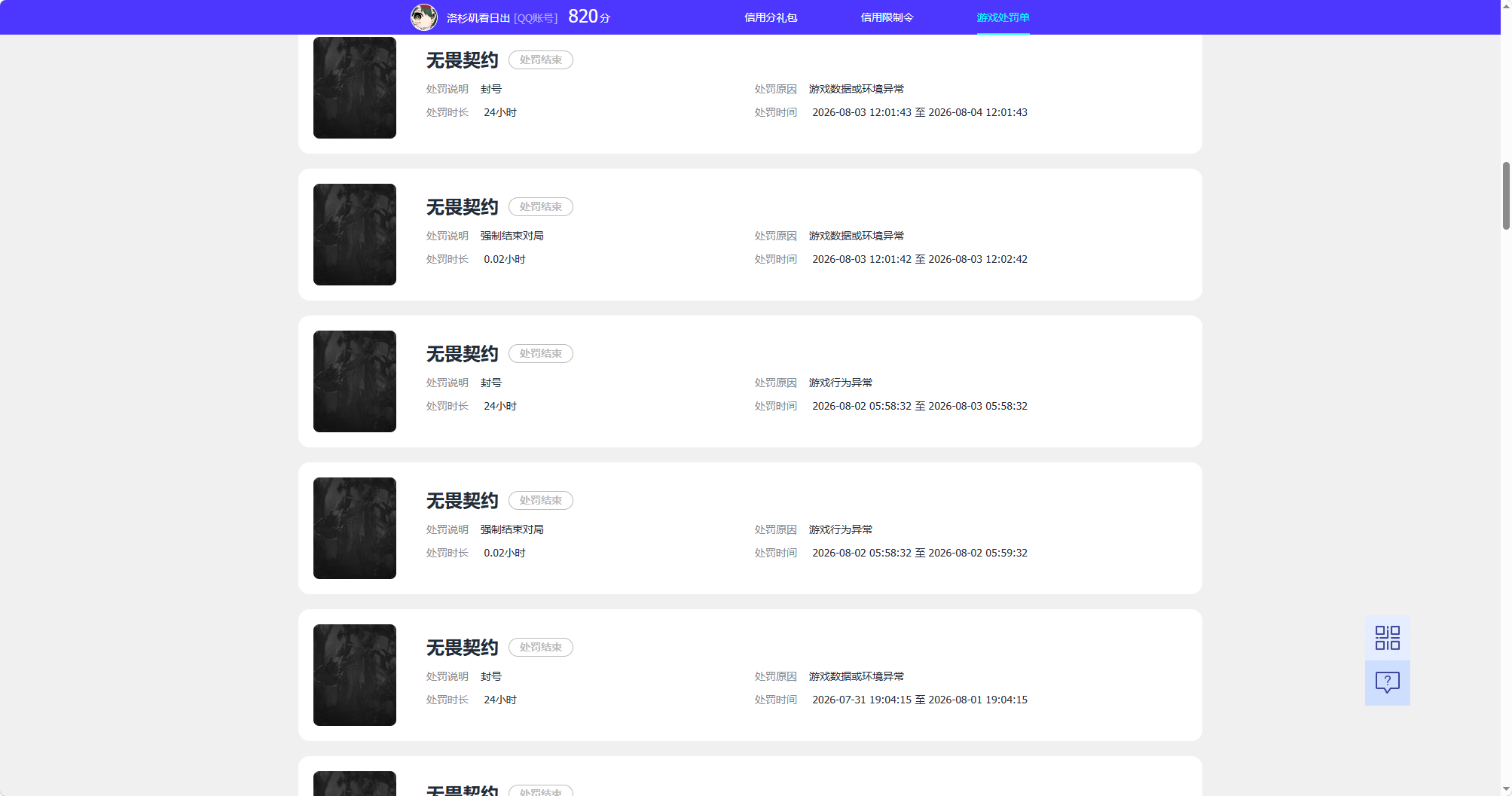Viewport: 1512px width, 796px height.
Task: Click 封号 on the 2026-07-31 19:04:15 card
Action: point(491,676)
